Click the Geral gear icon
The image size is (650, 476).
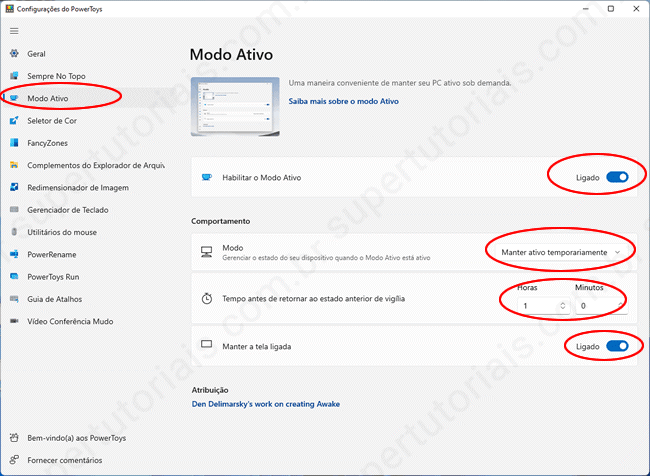[14, 53]
